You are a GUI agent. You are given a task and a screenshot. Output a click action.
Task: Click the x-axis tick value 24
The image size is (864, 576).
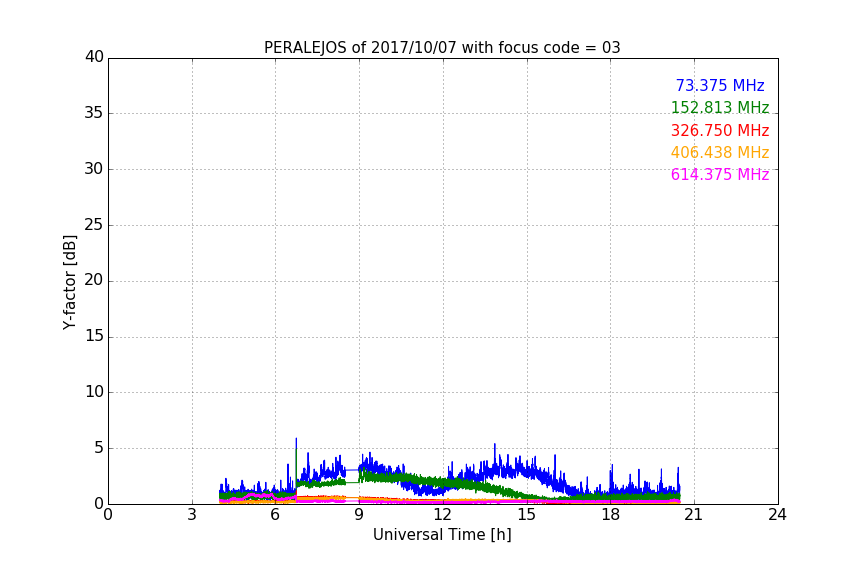click(x=777, y=515)
